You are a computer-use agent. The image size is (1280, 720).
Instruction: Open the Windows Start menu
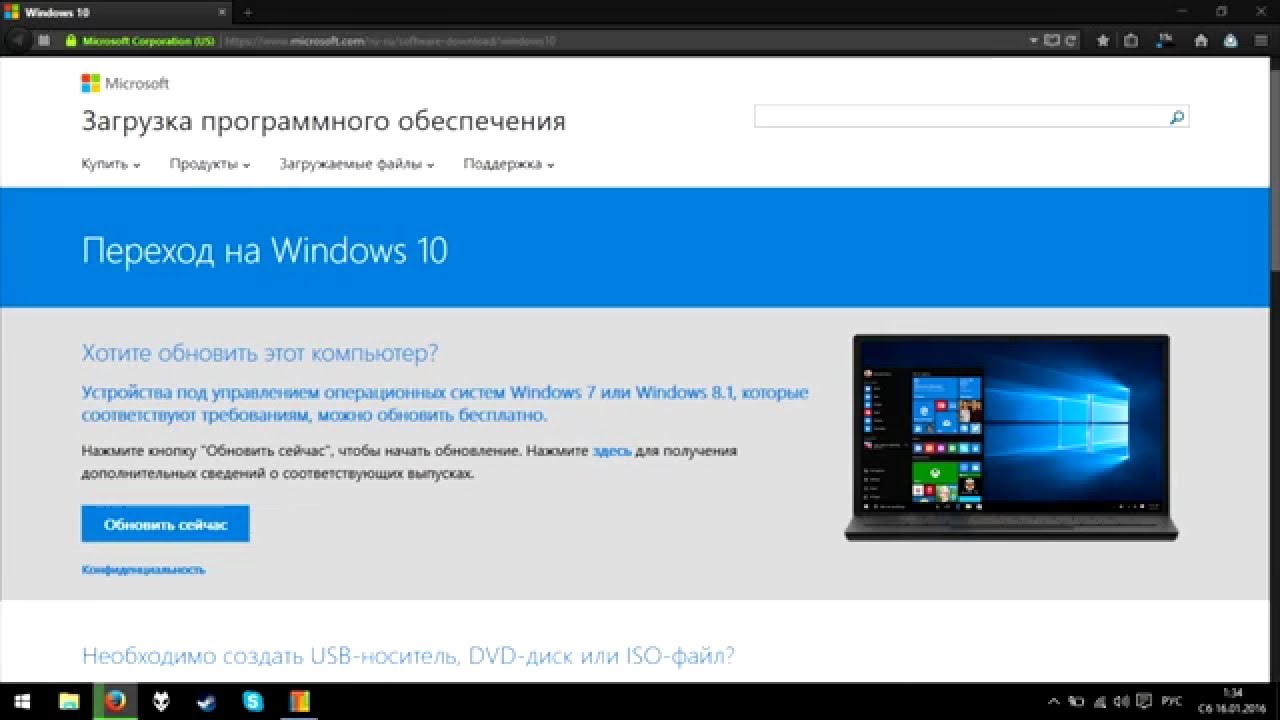point(22,701)
